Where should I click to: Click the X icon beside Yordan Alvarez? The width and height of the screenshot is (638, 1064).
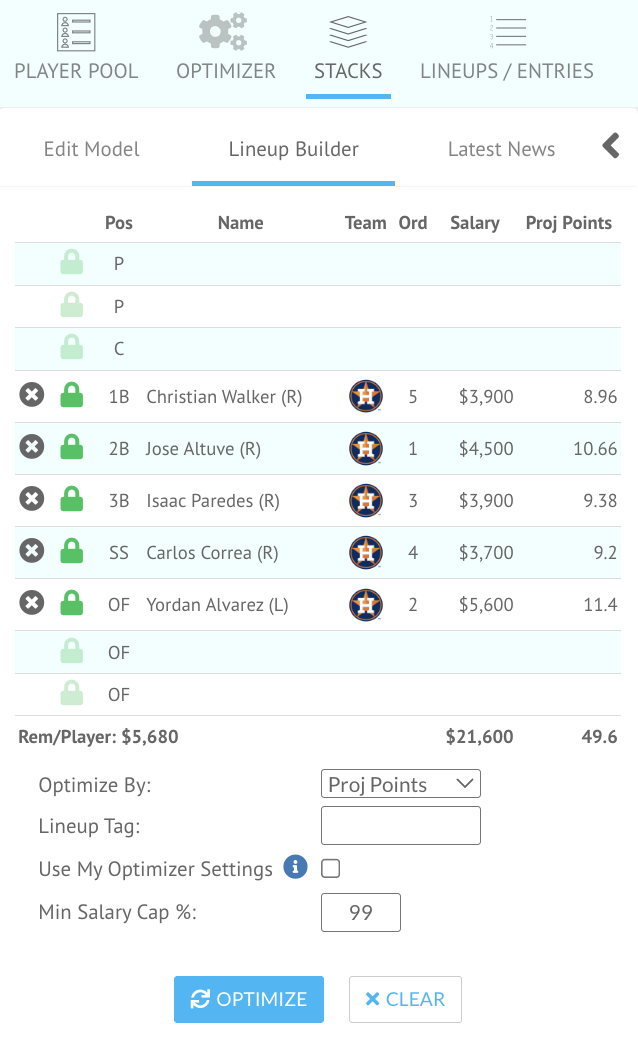[32, 604]
